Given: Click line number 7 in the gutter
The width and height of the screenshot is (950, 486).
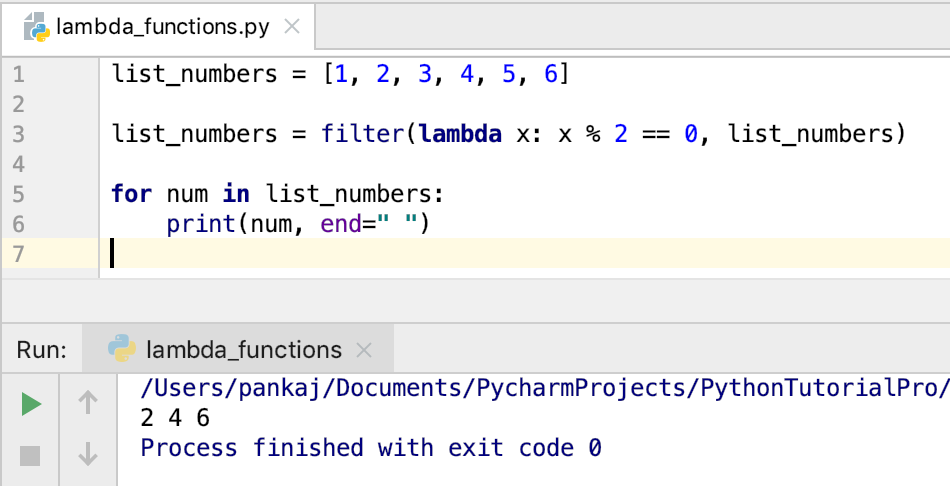Looking at the screenshot, I should click(18, 254).
